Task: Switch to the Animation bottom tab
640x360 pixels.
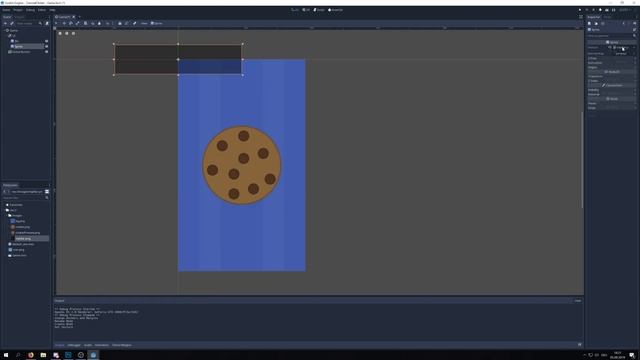Action: pos(102,345)
